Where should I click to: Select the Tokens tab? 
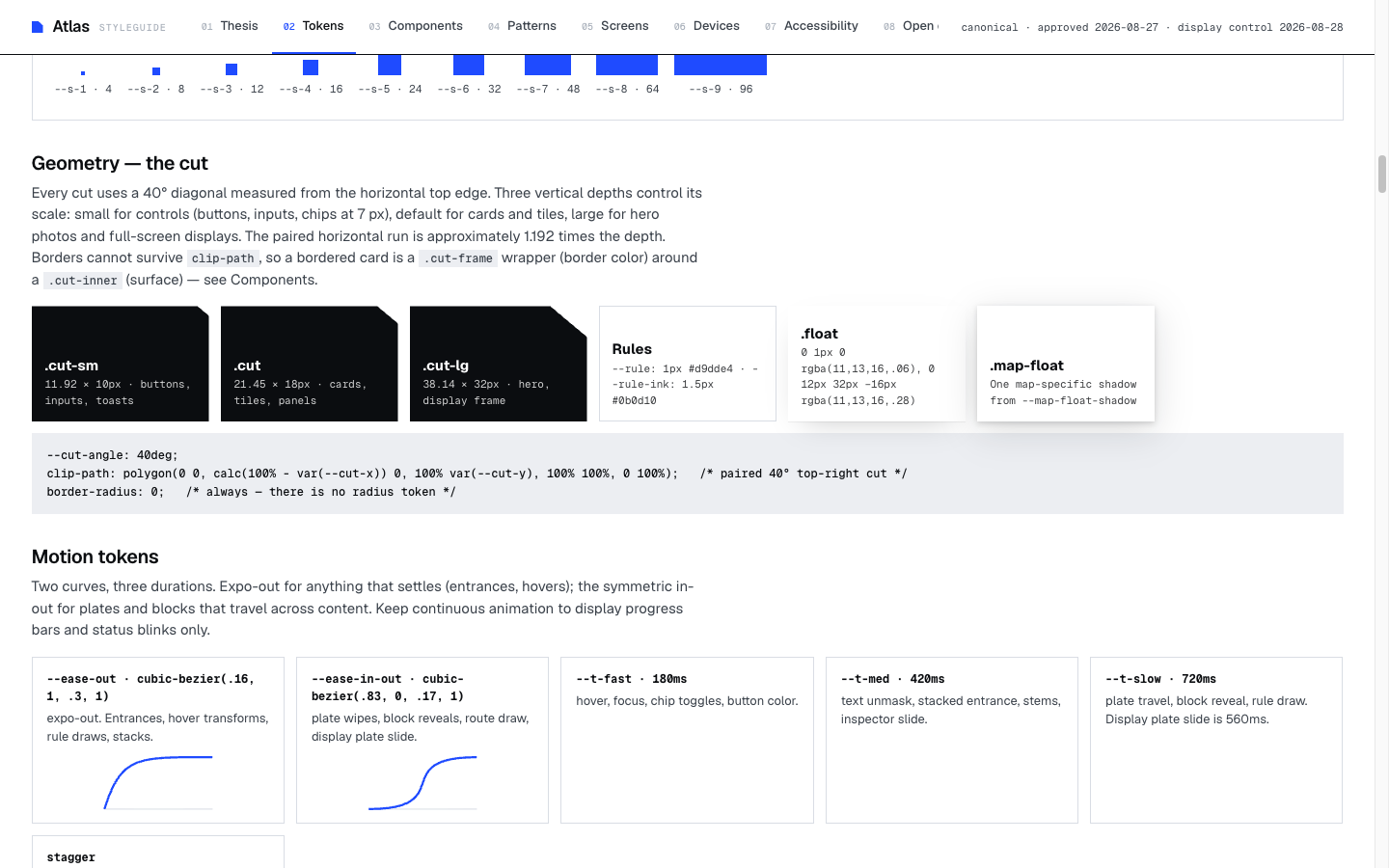tap(313, 26)
